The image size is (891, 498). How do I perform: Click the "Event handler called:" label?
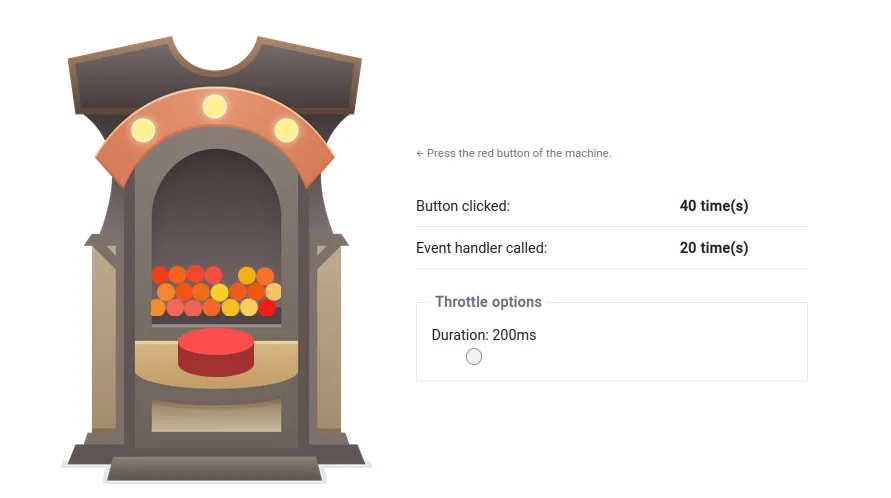481,248
